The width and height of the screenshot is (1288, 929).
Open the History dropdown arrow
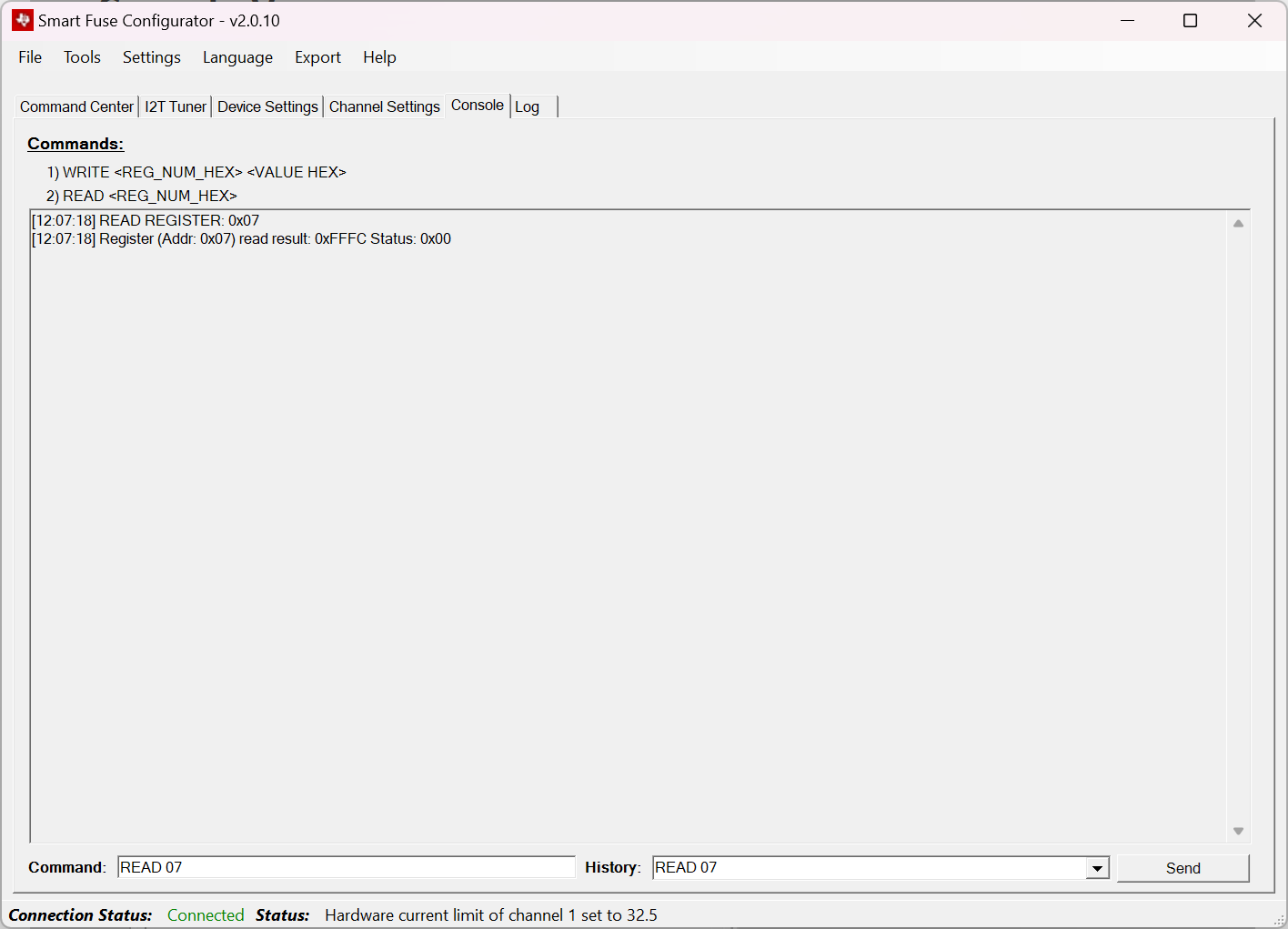point(1097,867)
